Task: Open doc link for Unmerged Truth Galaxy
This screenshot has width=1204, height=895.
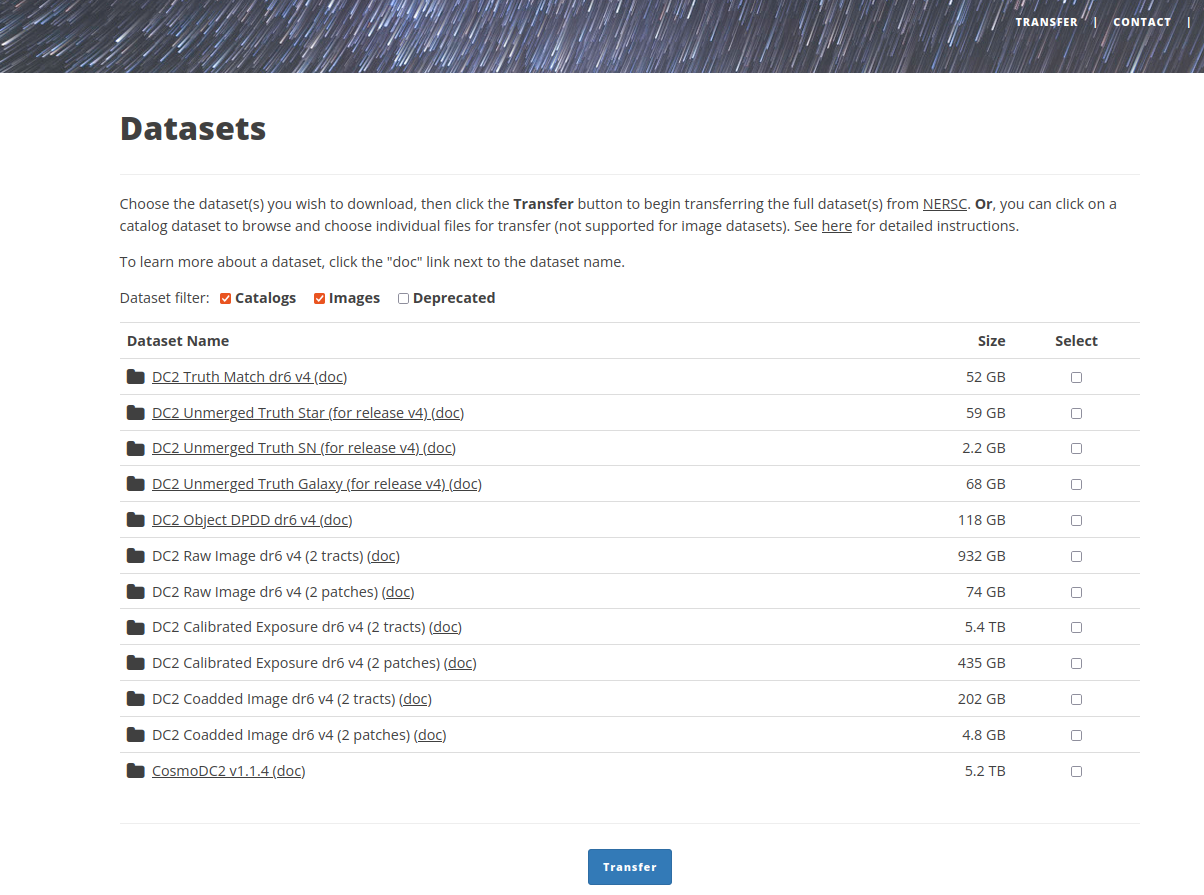Action: (x=466, y=484)
